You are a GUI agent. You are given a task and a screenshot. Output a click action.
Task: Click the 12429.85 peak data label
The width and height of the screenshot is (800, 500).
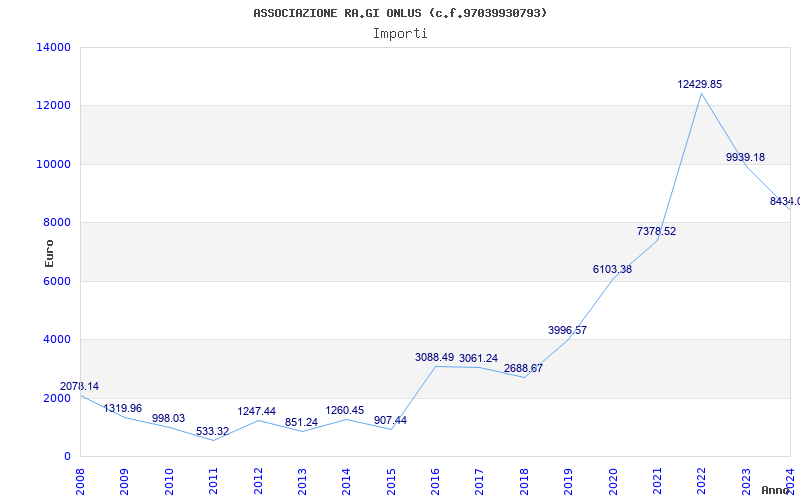[x=699, y=84]
